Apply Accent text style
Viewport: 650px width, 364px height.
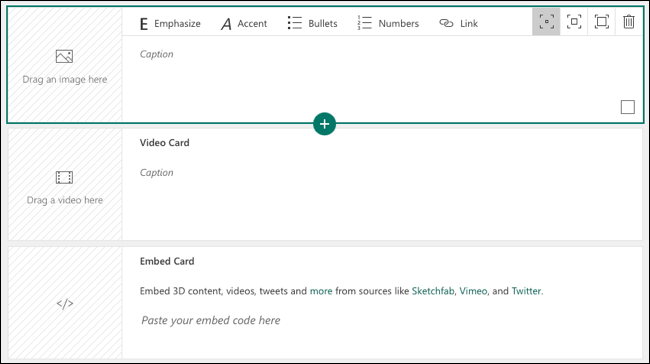[x=244, y=24]
